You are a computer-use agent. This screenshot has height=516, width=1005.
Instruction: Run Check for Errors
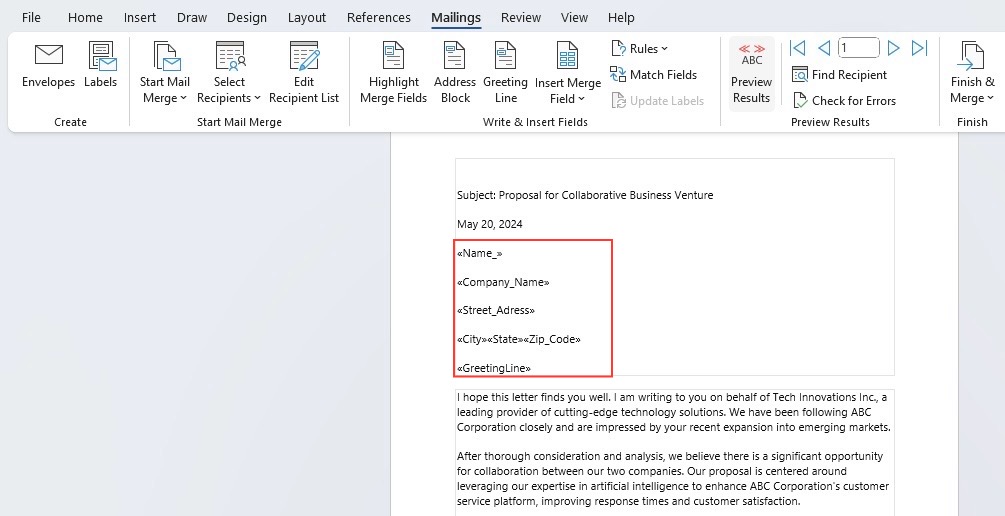tap(844, 101)
